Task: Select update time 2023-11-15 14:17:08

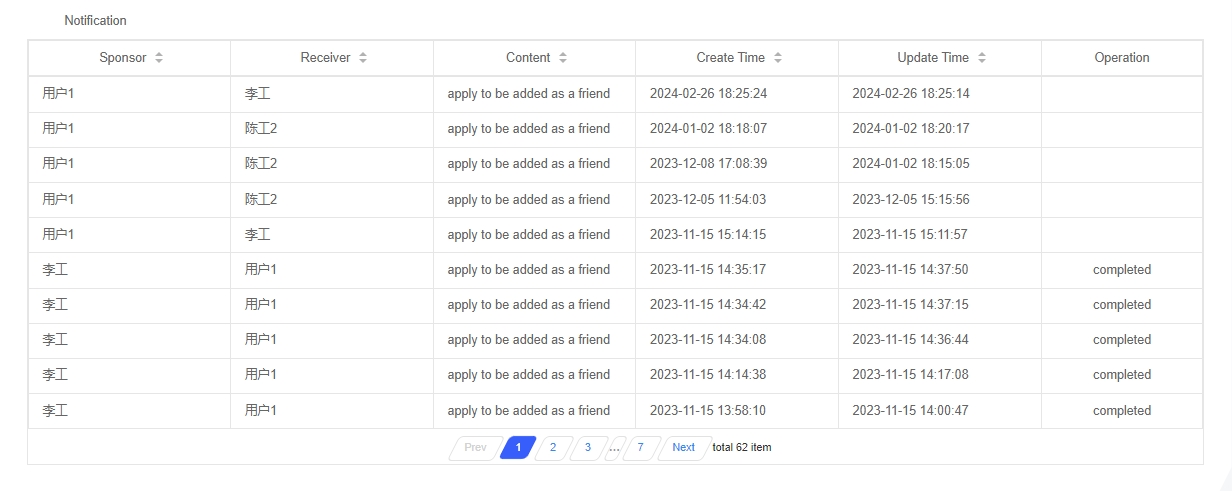Action: coord(911,375)
